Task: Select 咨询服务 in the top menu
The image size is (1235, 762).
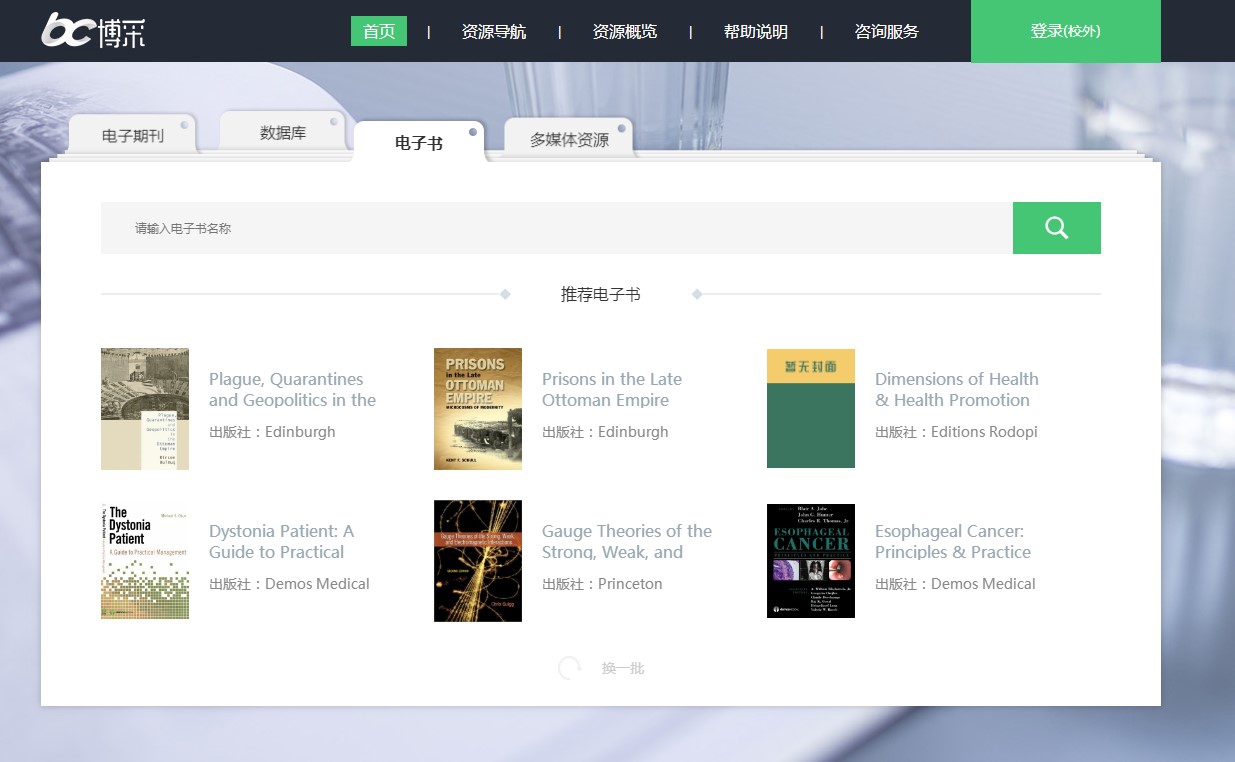Action: coord(886,32)
